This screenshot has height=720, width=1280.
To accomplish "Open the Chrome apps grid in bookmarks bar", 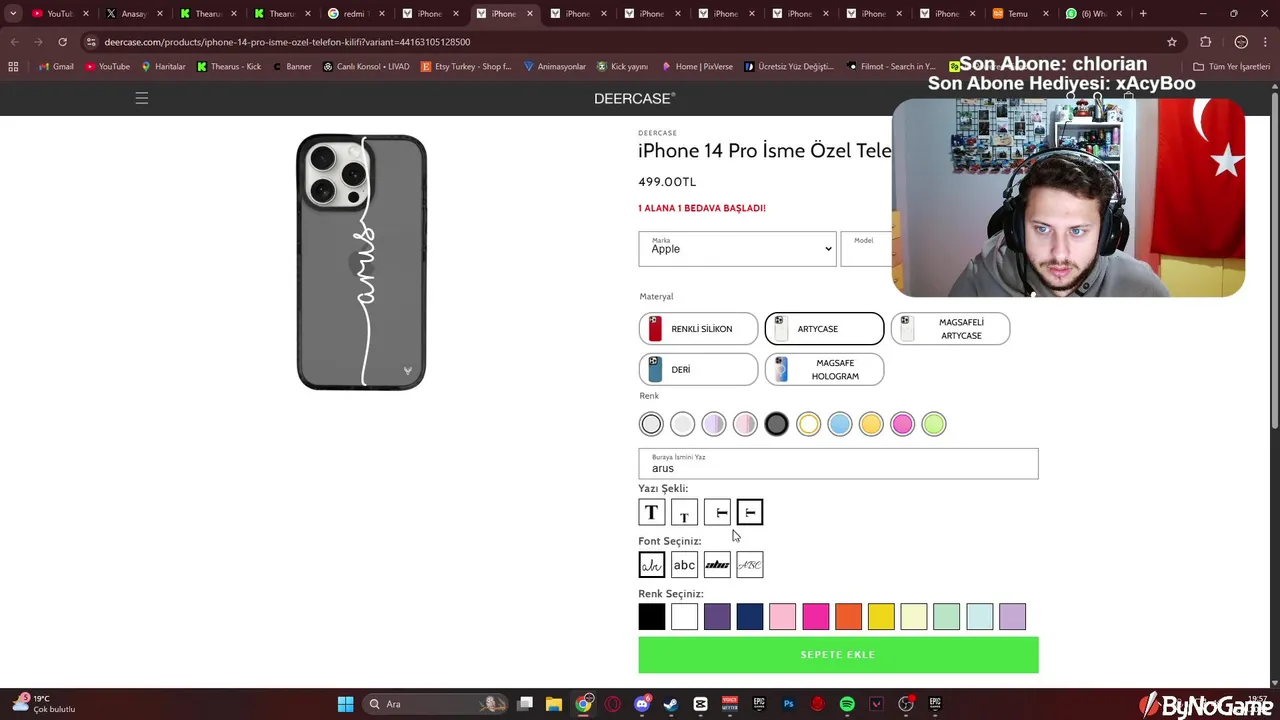I will [13, 66].
